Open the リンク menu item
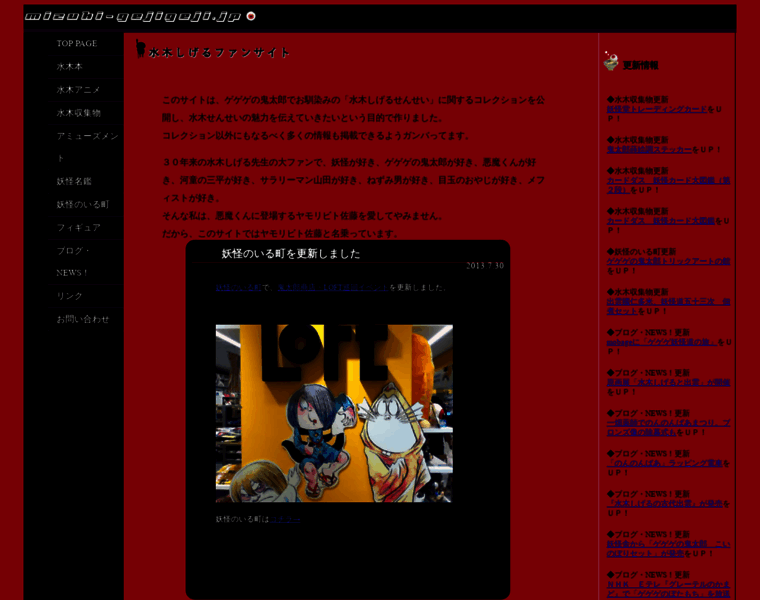Screen dimensions: 760x600 pyautogui.click(x=69, y=296)
